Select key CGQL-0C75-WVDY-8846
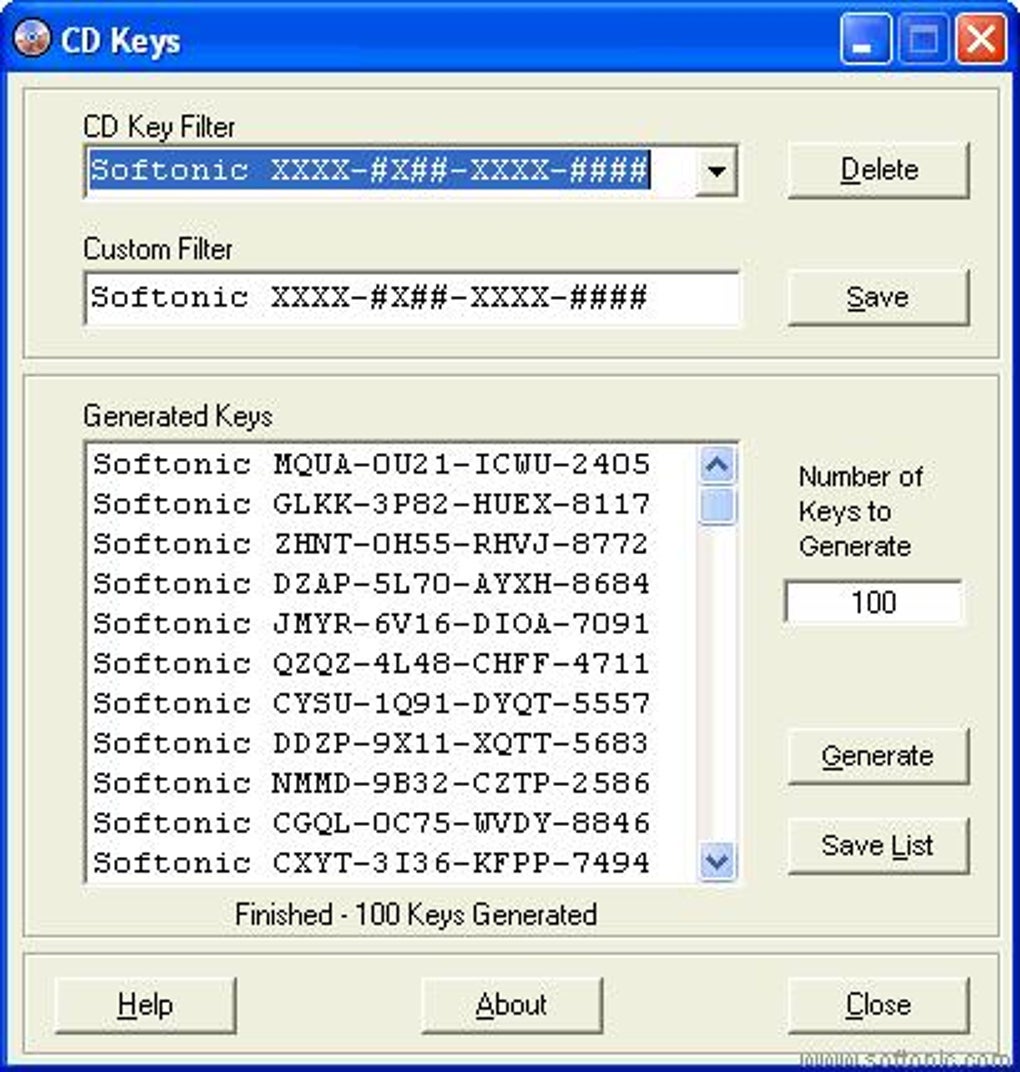Screen dimensions: 1020x1072 point(371,823)
